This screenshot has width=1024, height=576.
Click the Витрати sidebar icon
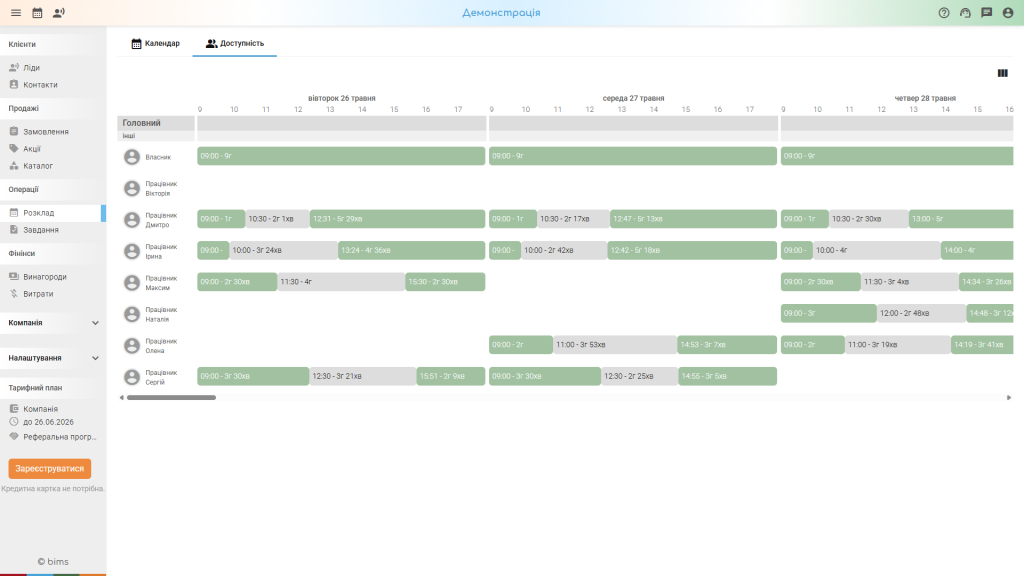click(14, 293)
